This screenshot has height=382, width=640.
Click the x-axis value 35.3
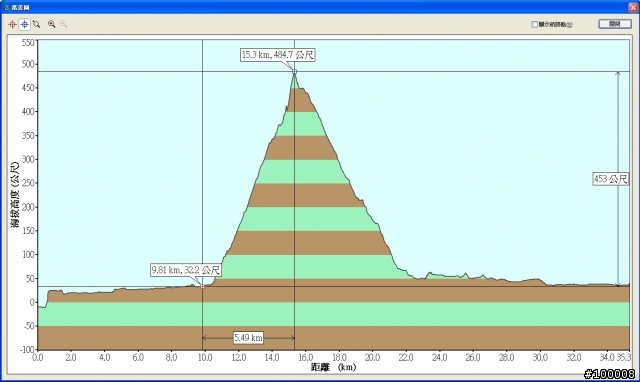623,358
